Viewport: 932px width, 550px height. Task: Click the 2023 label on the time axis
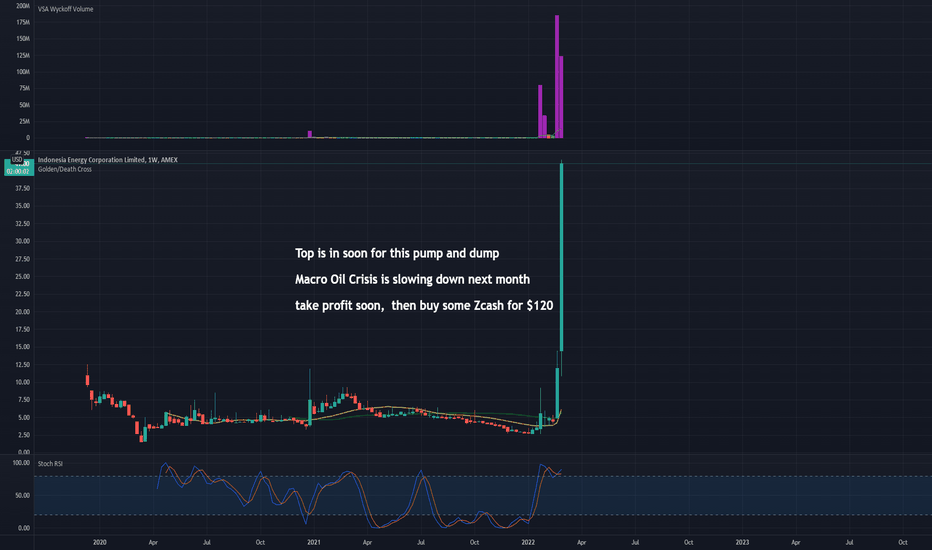(742, 542)
